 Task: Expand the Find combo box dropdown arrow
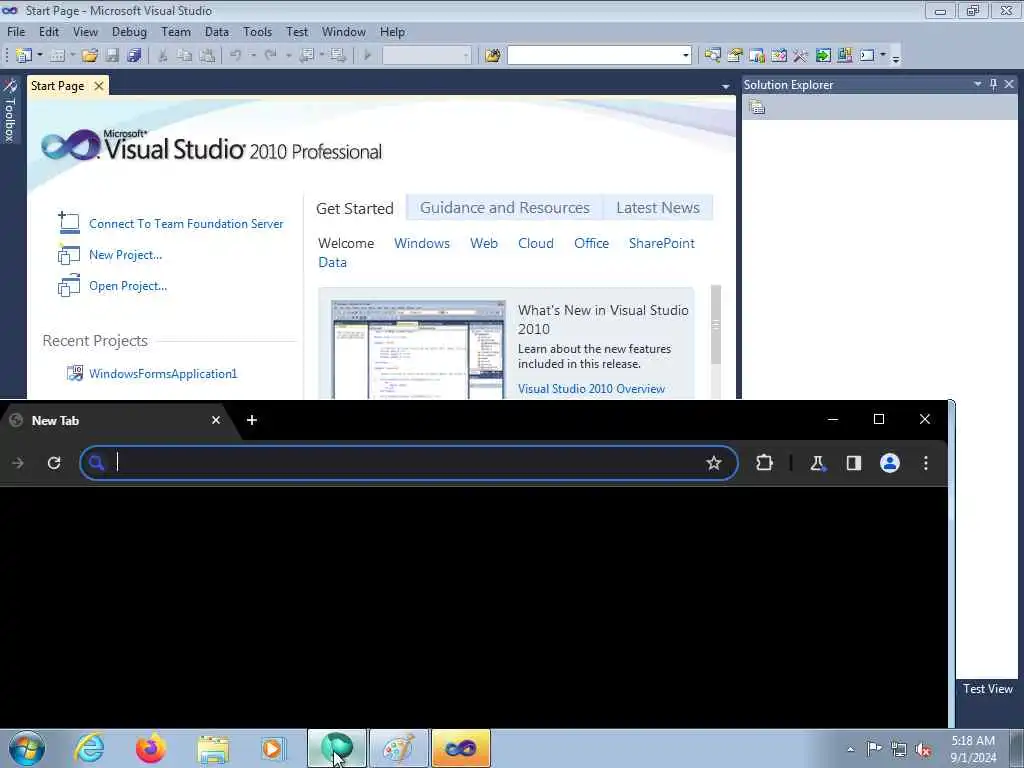pyautogui.click(x=685, y=56)
